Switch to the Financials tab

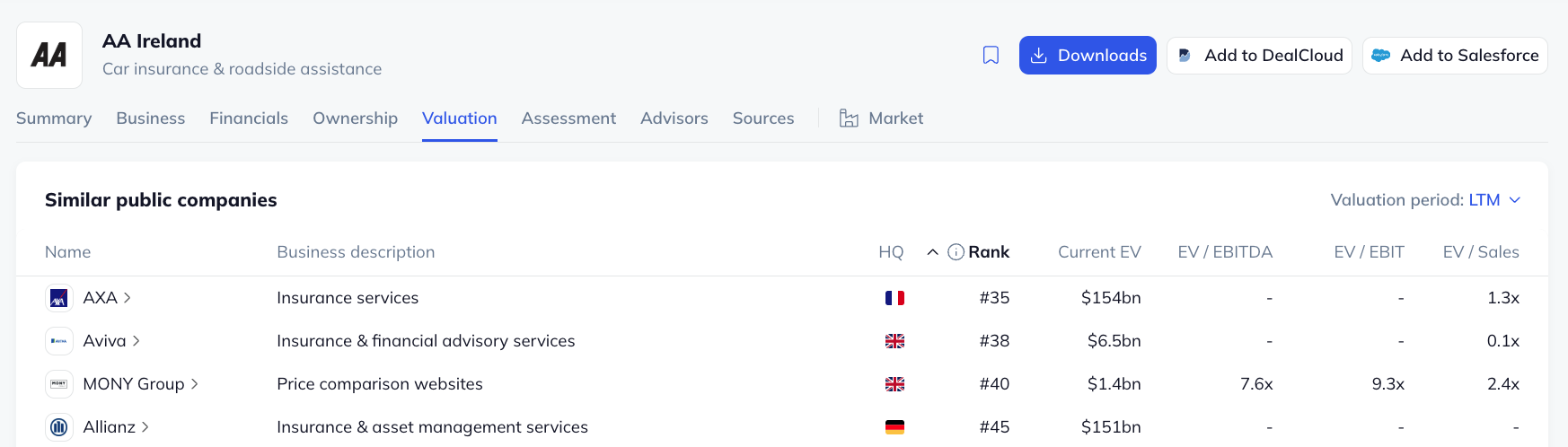pos(249,118)
